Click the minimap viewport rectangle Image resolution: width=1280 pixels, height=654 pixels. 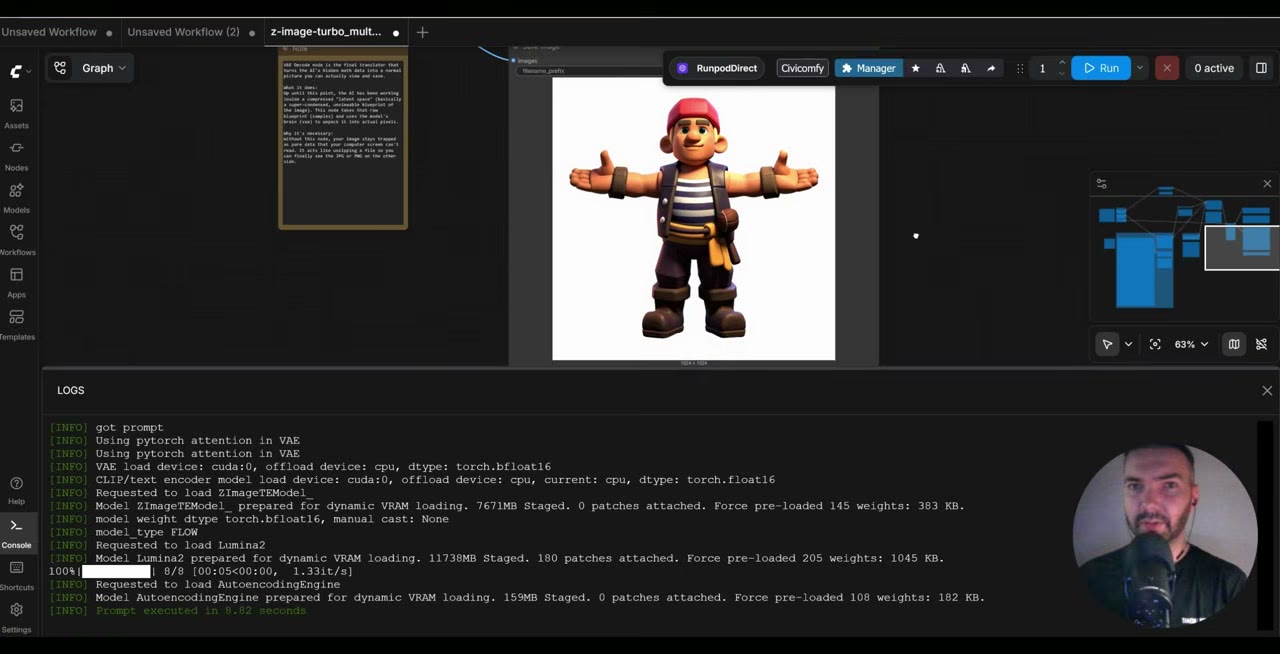coord(1241,248)
